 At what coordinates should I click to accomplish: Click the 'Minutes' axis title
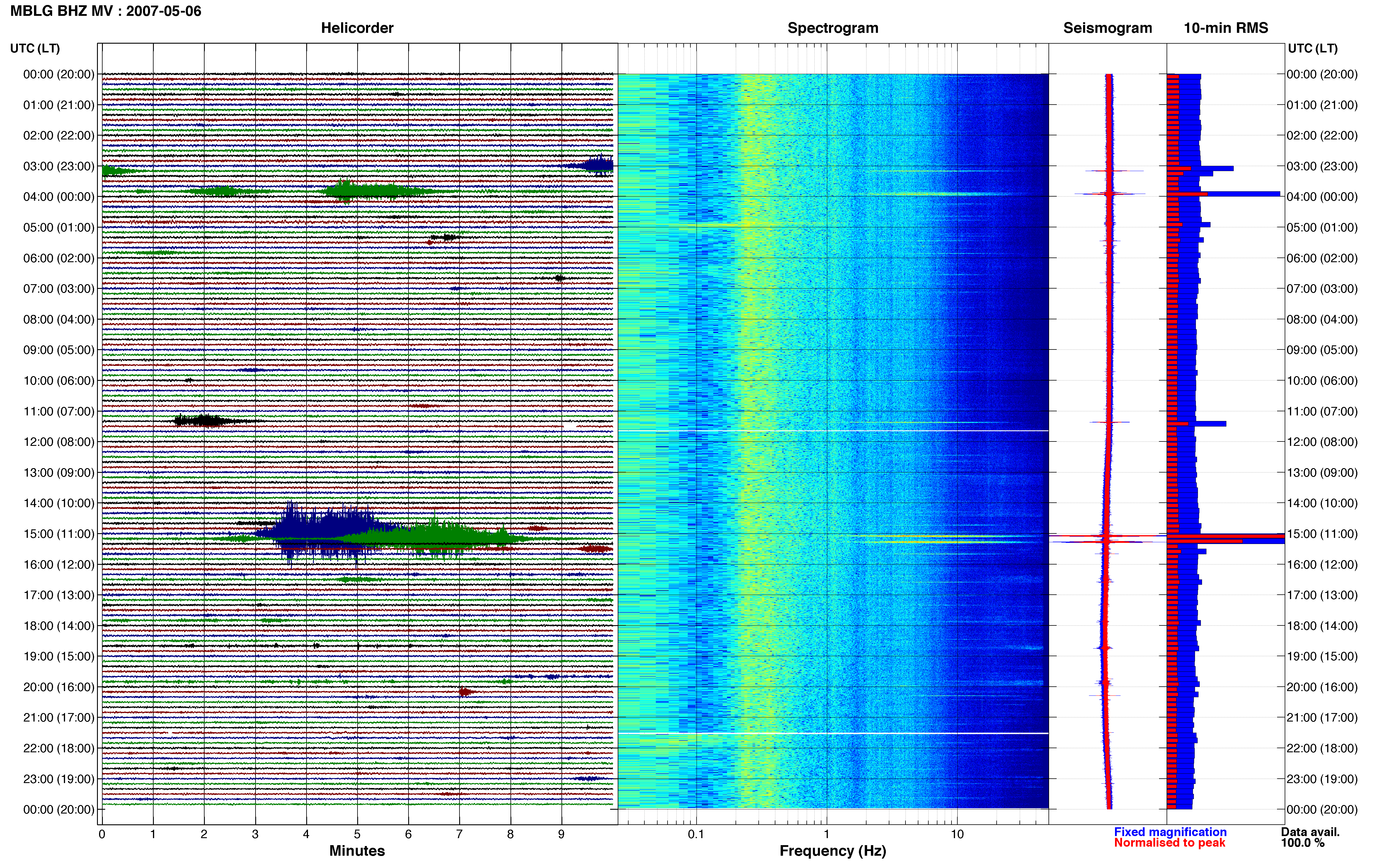[357, 851]
